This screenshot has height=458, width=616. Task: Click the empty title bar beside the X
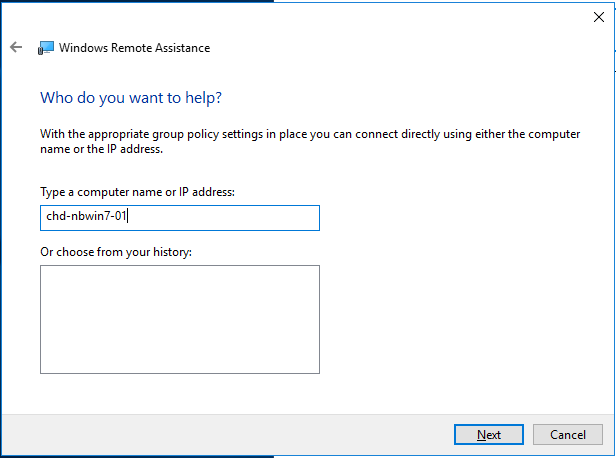click(x=432, y=17)
